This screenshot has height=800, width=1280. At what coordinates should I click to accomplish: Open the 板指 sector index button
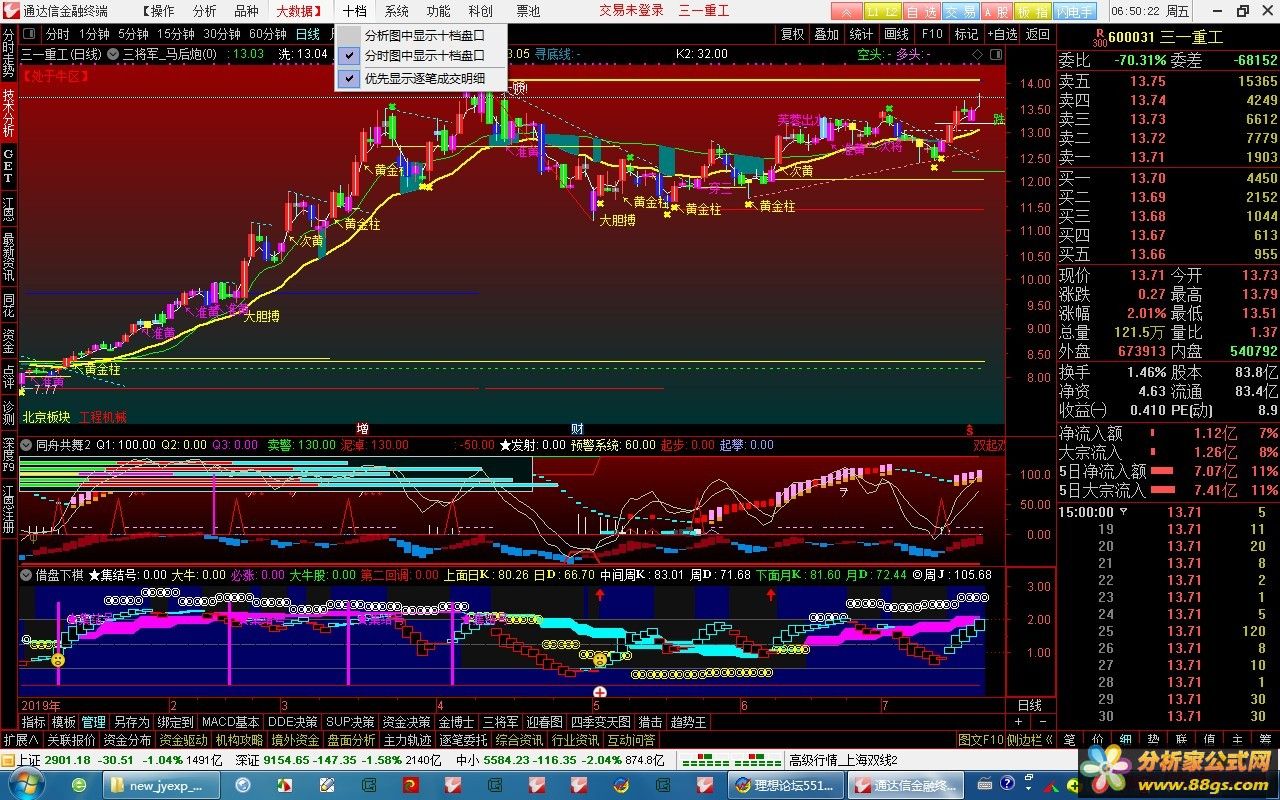pos(1032,11)
